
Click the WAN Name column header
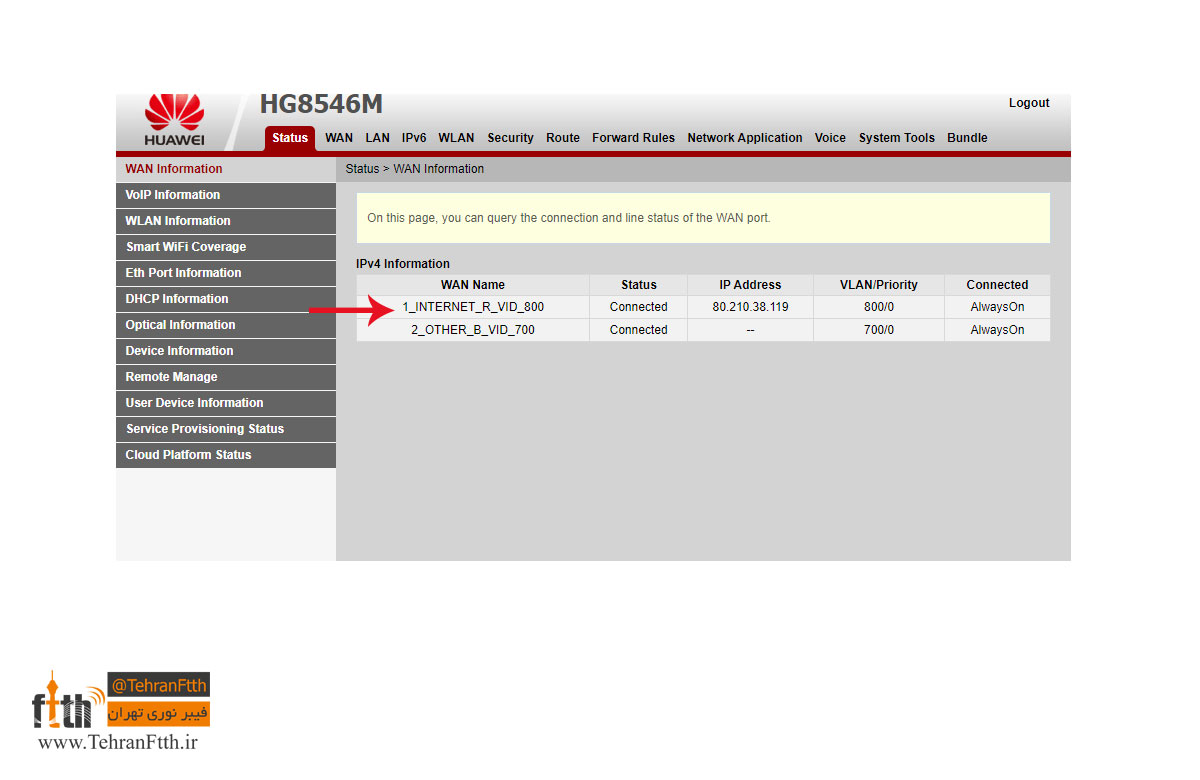click(x=473, y=285)
